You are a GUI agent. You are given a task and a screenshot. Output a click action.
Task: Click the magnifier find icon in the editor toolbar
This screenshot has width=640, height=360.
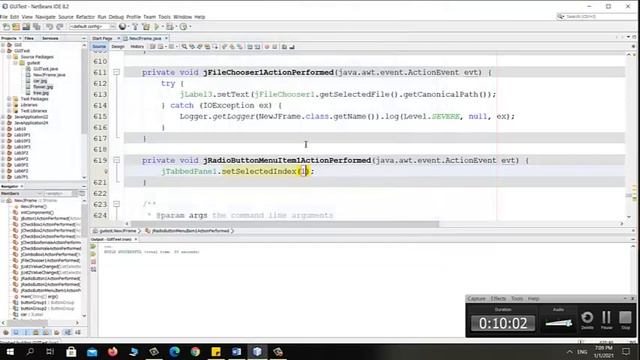pos(184,47)
